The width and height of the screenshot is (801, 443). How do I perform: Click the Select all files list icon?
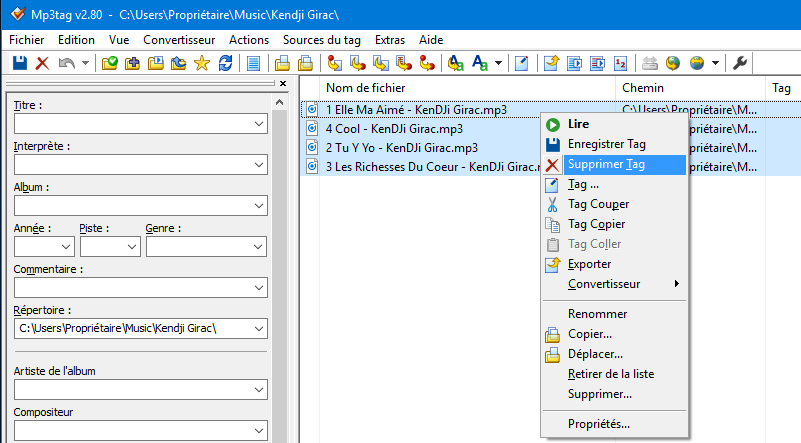[253, 63]
